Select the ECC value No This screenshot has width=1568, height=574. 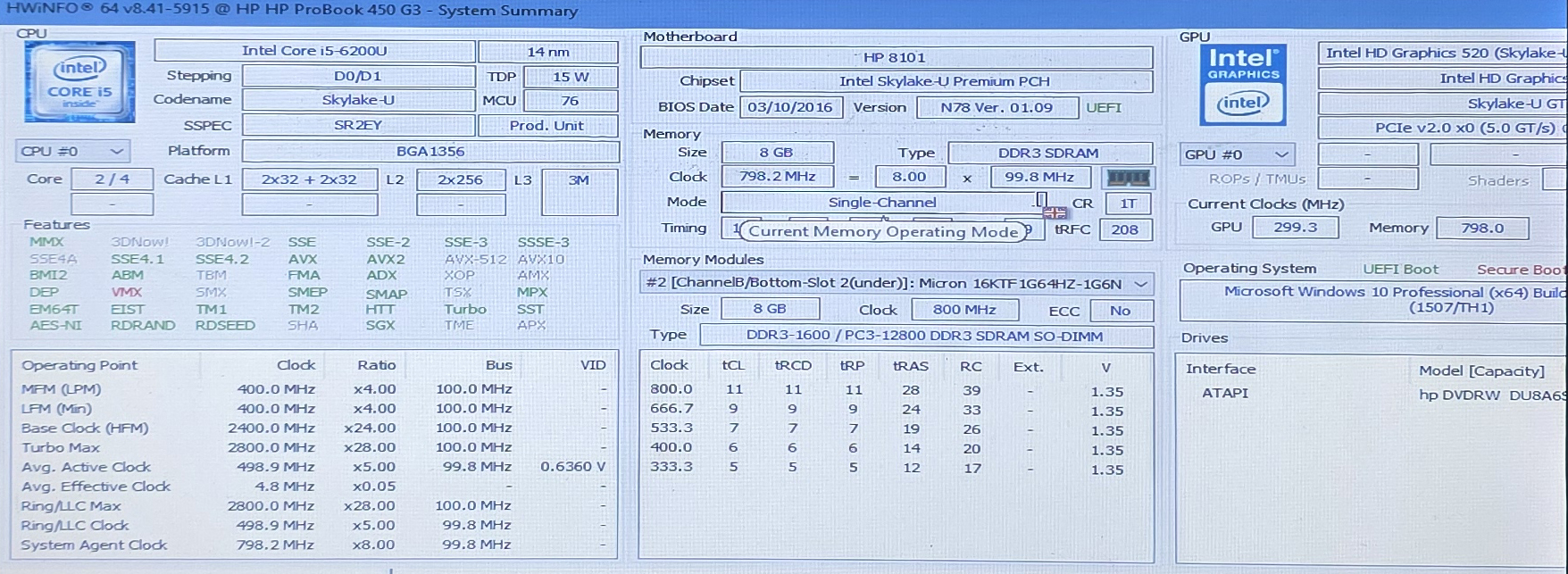tap(1121, 311)
